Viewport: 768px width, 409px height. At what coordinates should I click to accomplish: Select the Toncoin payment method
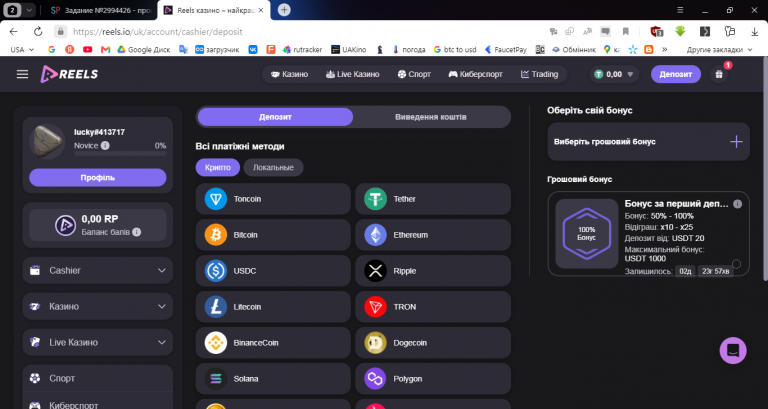pos(273,199)
